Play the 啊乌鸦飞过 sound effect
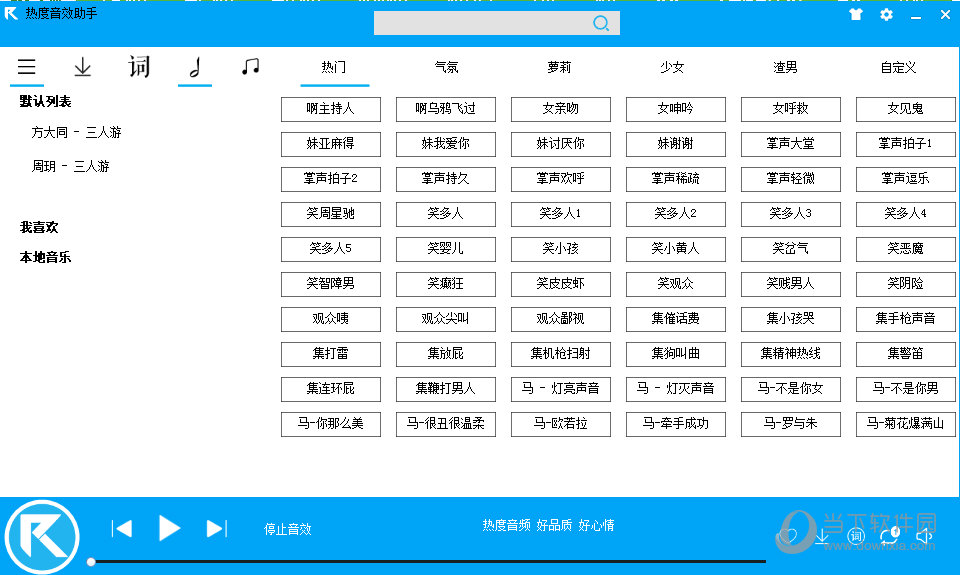This screenshot has width=960, height=575. click(x=446, y=109)
